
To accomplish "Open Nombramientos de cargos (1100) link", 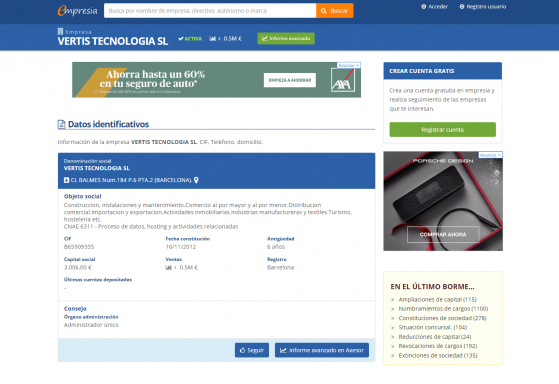I will point(443,309).
